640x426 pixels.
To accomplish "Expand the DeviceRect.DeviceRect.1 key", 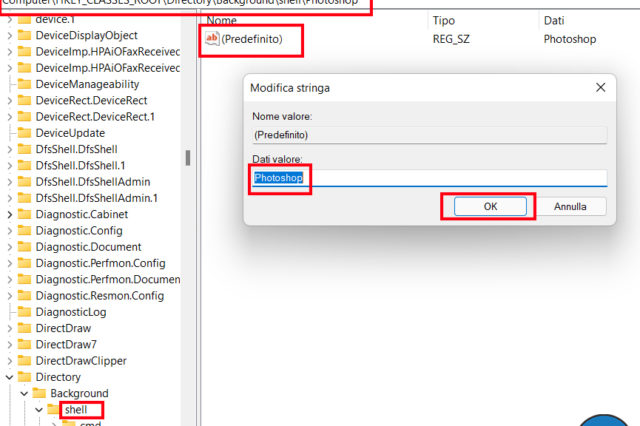I will click(9, 117).
